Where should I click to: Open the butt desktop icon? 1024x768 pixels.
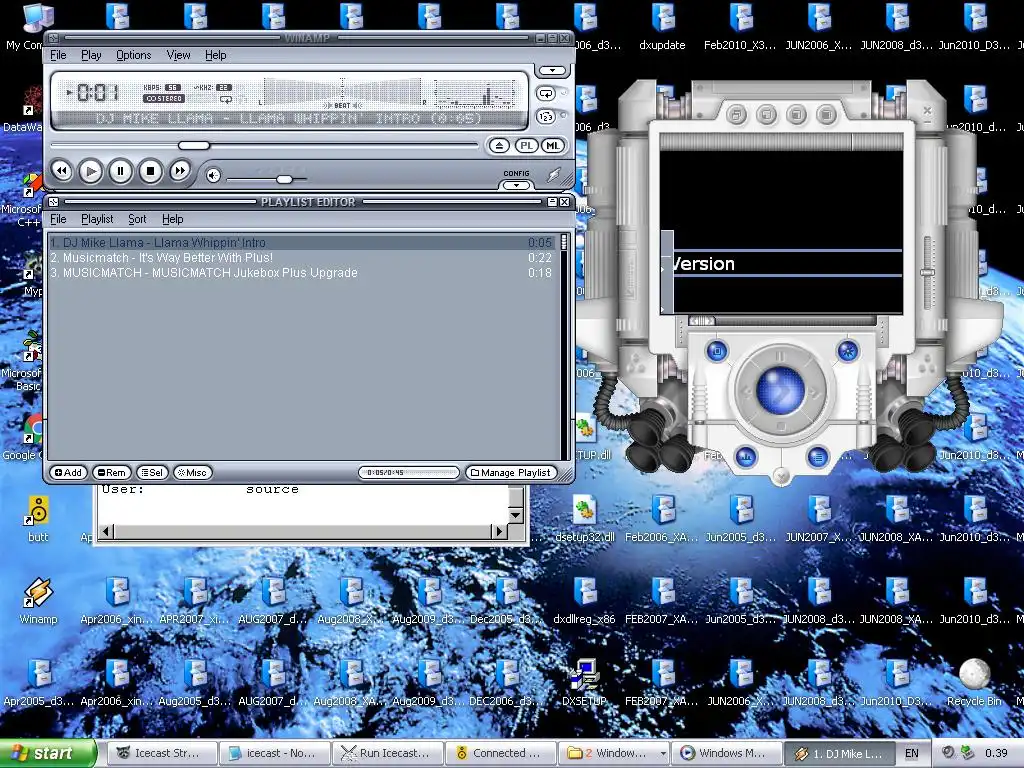[x=38, y=518]
